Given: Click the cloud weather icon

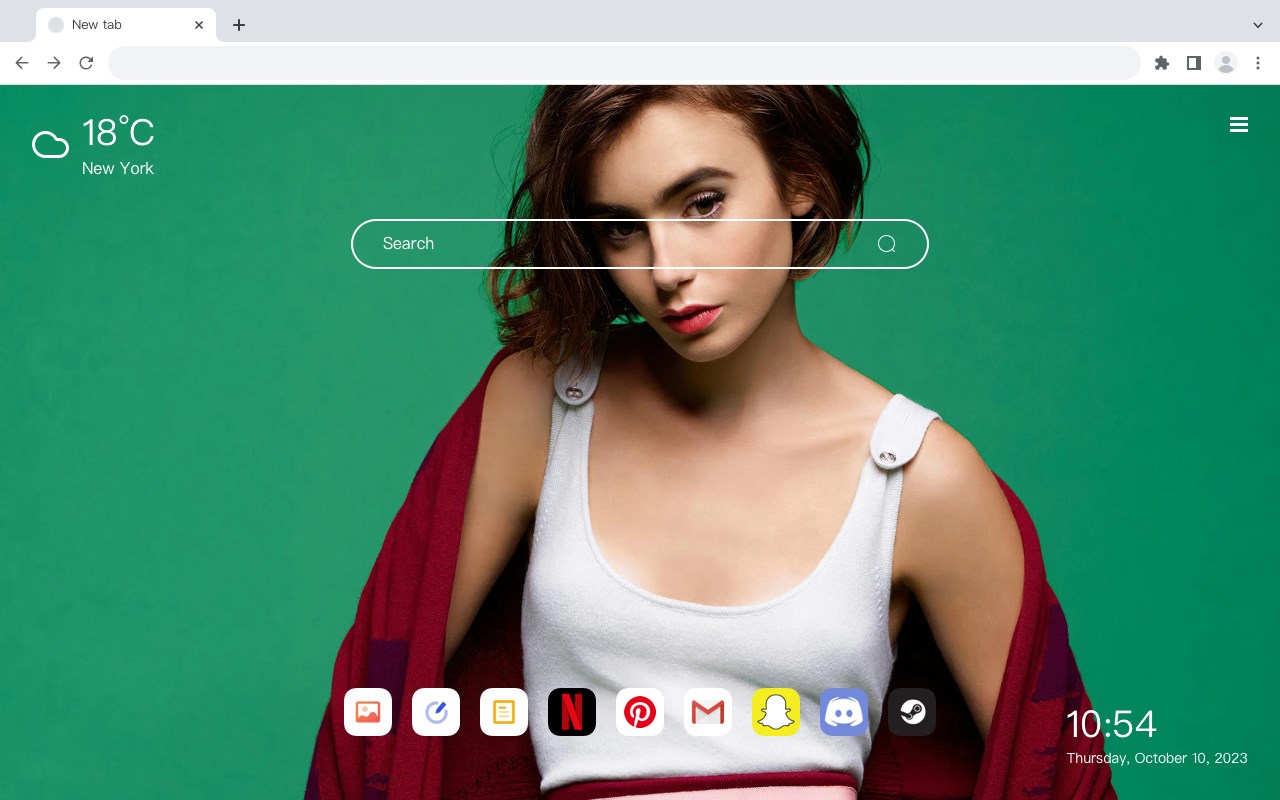Looking at the screenshot, I should 50,145.
